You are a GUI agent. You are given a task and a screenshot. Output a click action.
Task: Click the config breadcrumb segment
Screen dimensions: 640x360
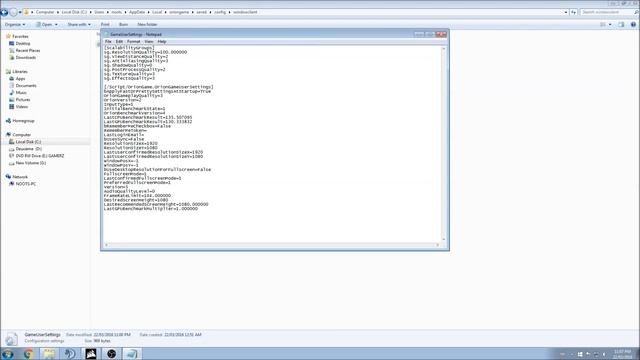pos(220,12)
